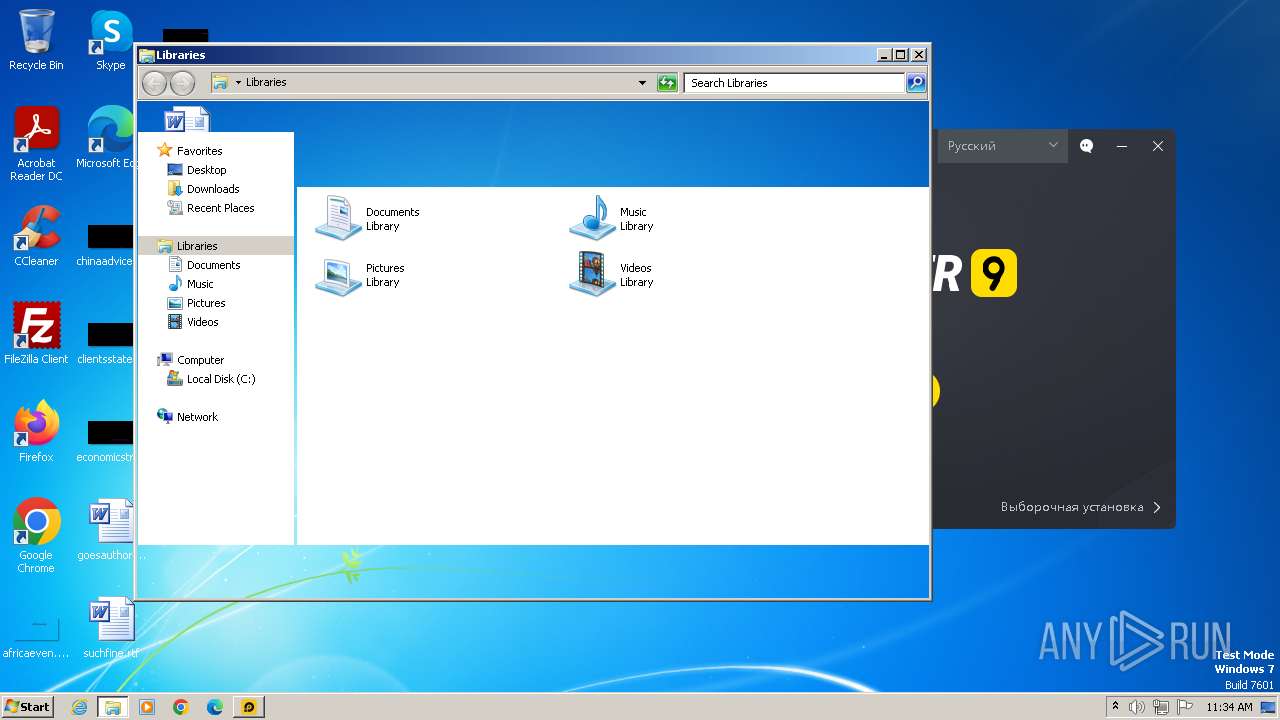This screenshot has height=720, width=1280.
Task: Select the Recycle Bin desktop icon
Action: click(x=36, y=41)
